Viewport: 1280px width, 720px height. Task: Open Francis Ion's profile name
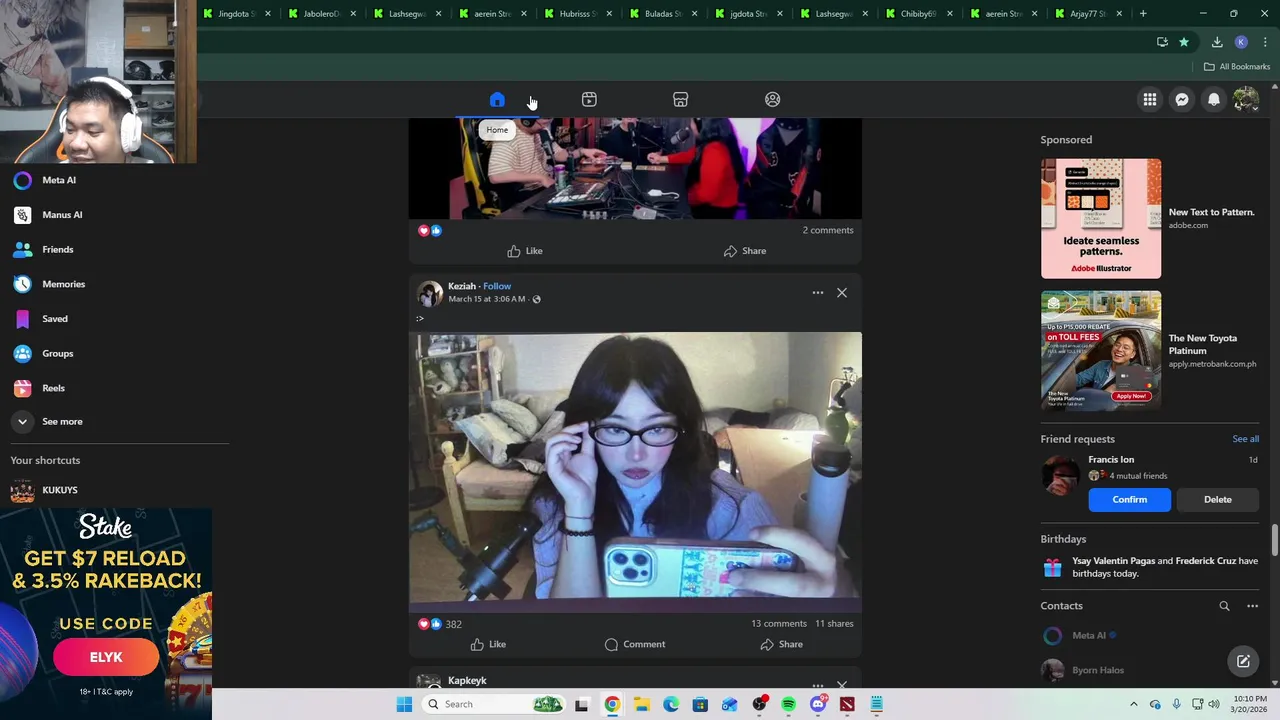point(1111,460)
